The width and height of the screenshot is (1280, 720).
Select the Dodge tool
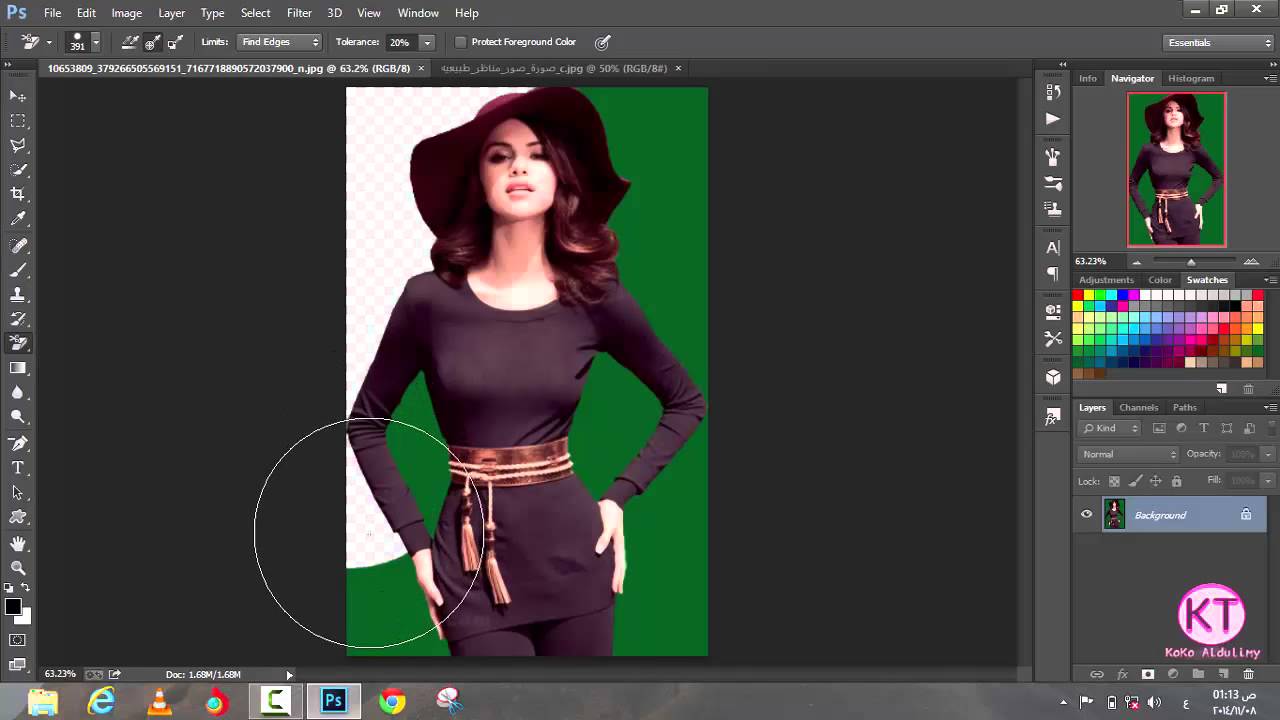click(18, 417)
